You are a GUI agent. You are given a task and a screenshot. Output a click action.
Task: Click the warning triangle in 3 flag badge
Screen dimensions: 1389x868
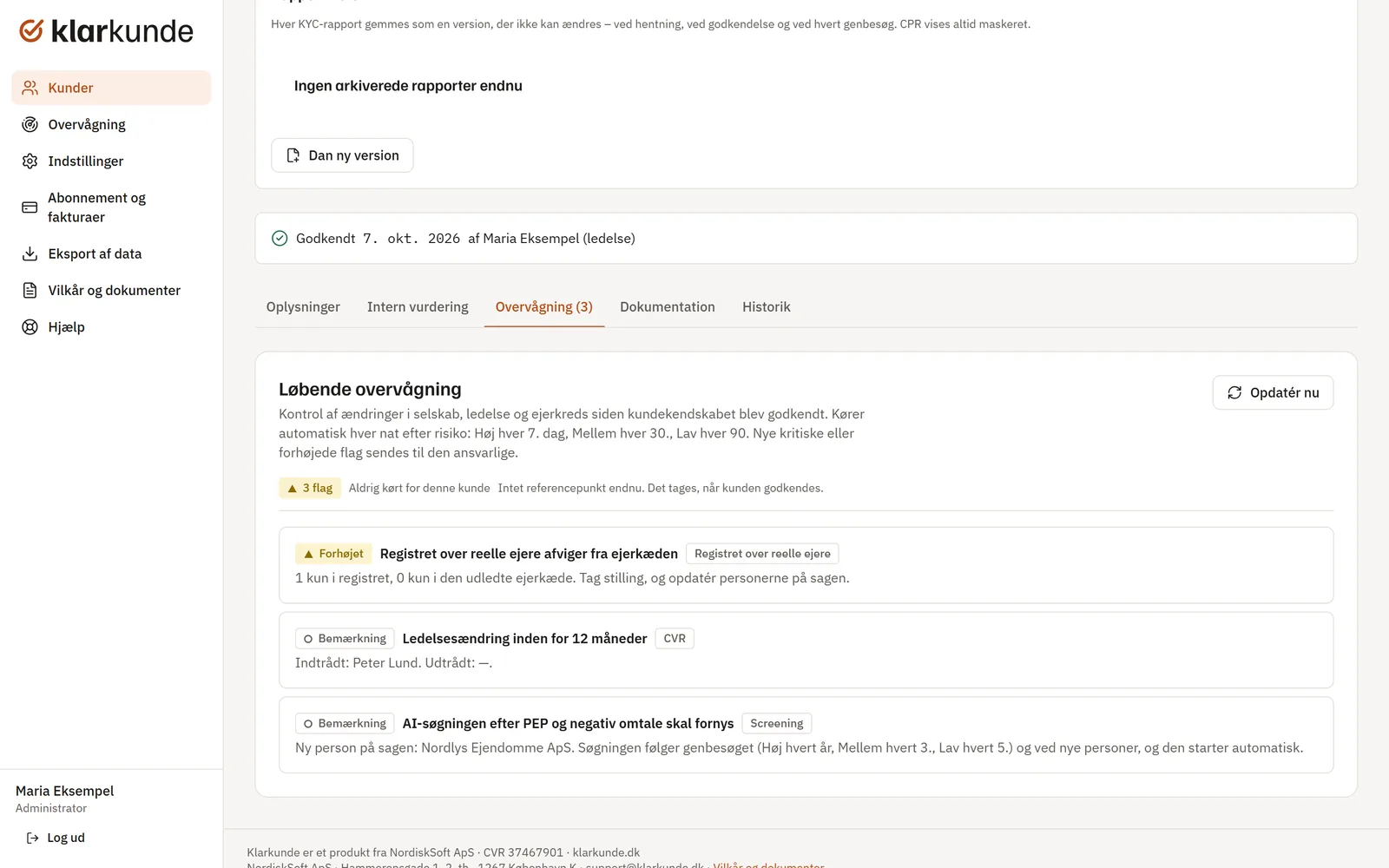click(x=293, y=489)
